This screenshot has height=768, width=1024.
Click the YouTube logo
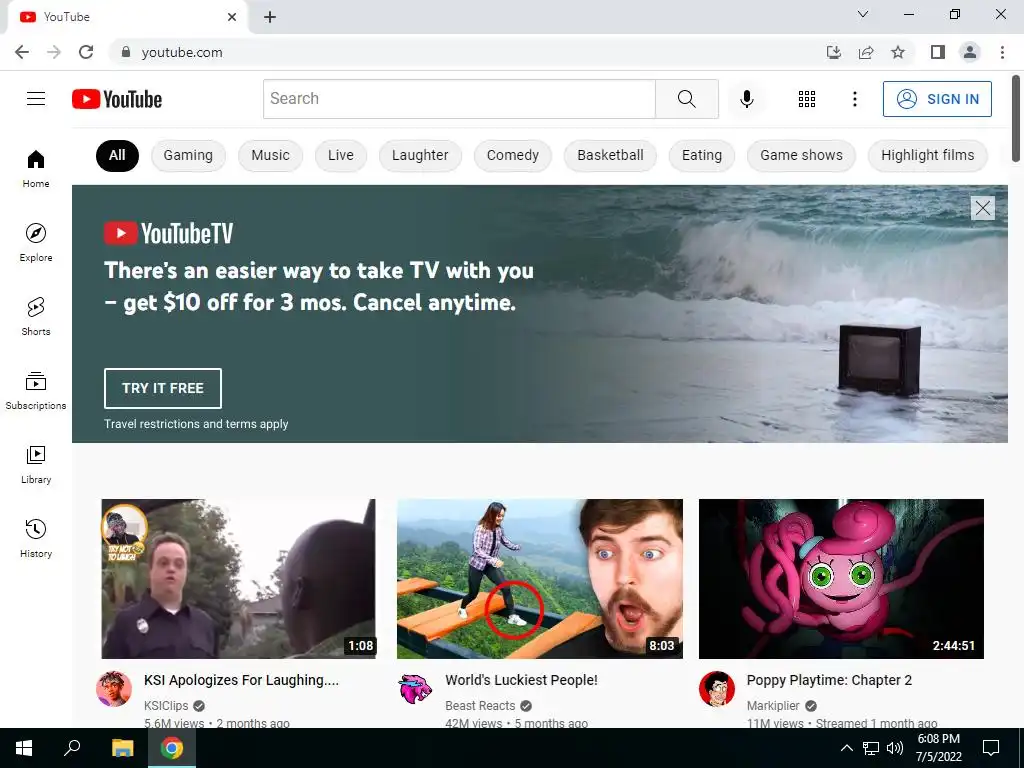117,99
